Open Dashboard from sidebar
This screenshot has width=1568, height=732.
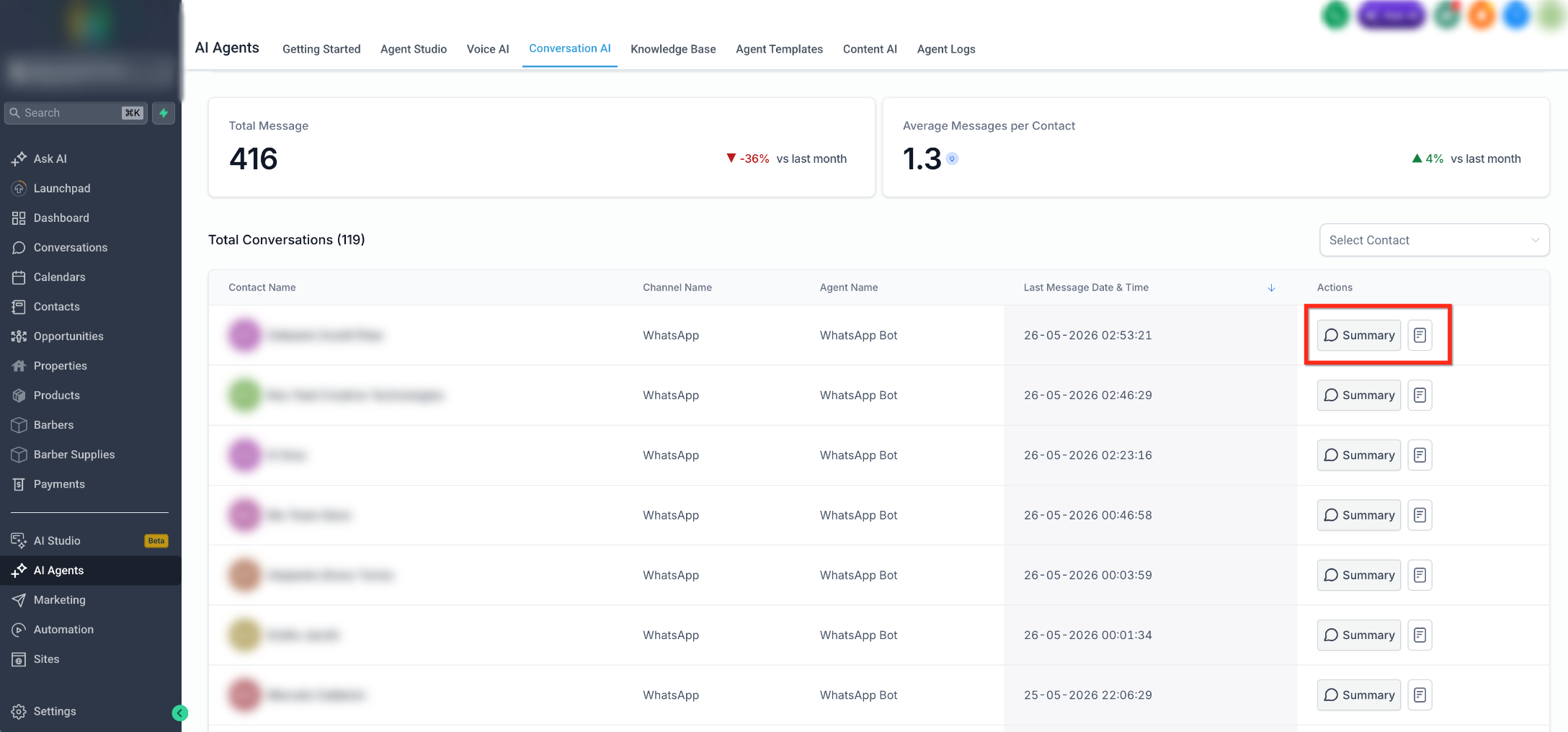point(61,218)
